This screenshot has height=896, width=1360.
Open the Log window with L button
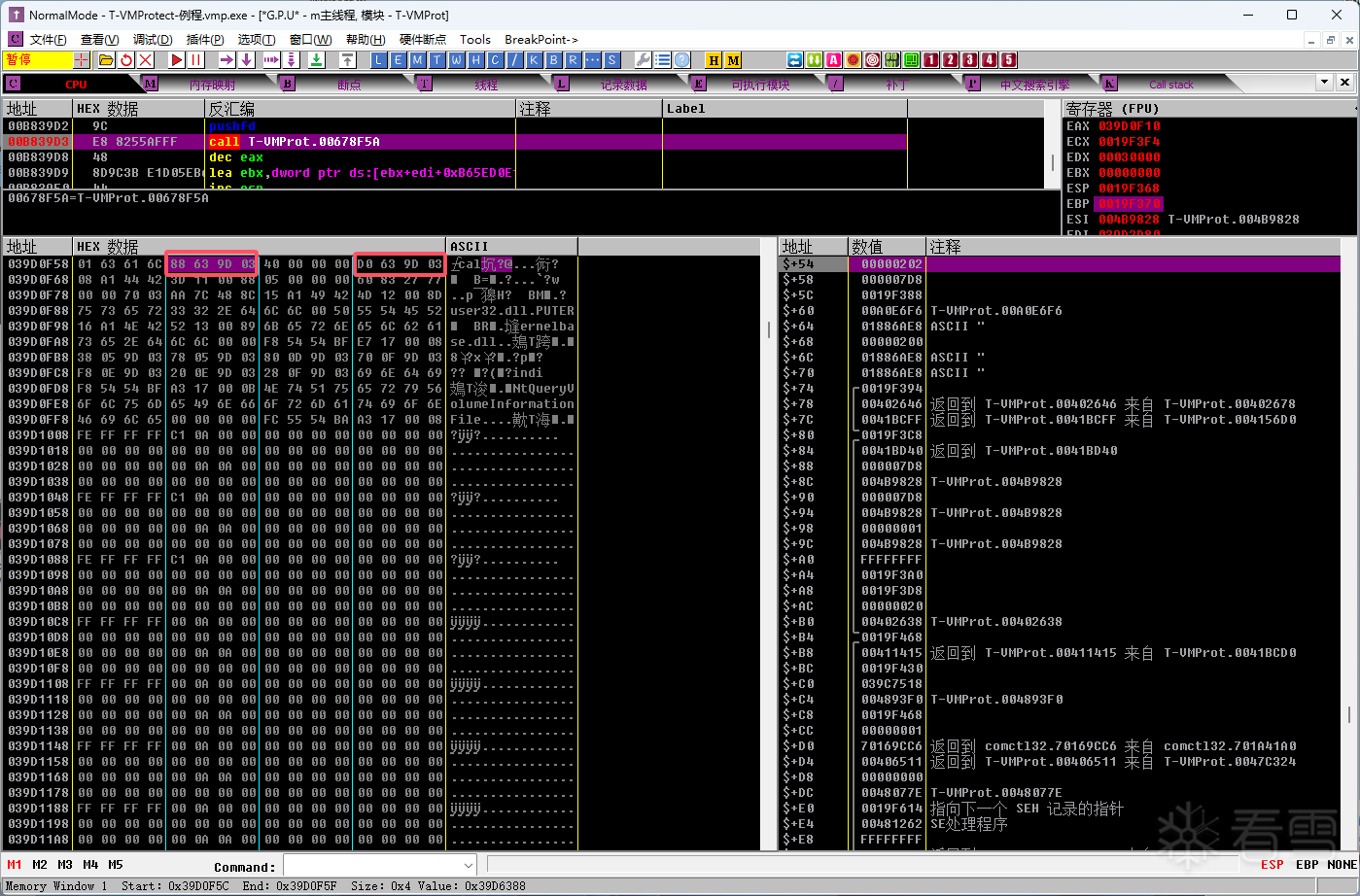click(379, 60)
